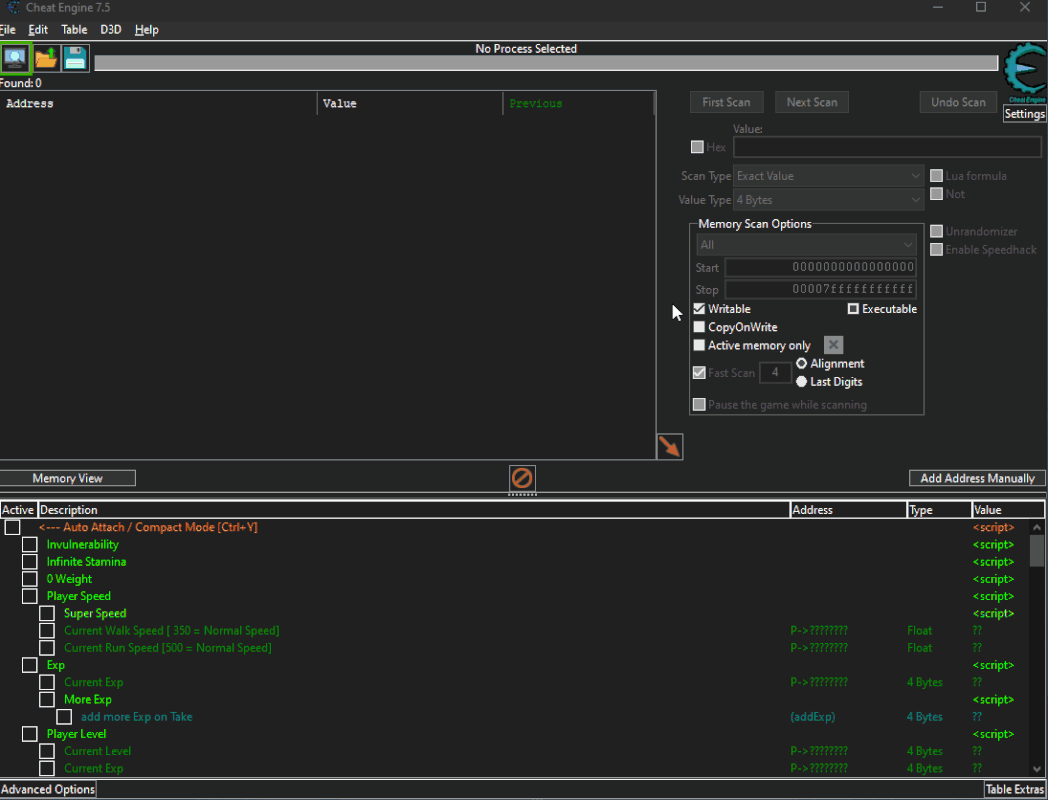Image resolution: width=1048 pixels, height=800 pixels.
Task: Open the Table menu
Action: click(74, 29)
